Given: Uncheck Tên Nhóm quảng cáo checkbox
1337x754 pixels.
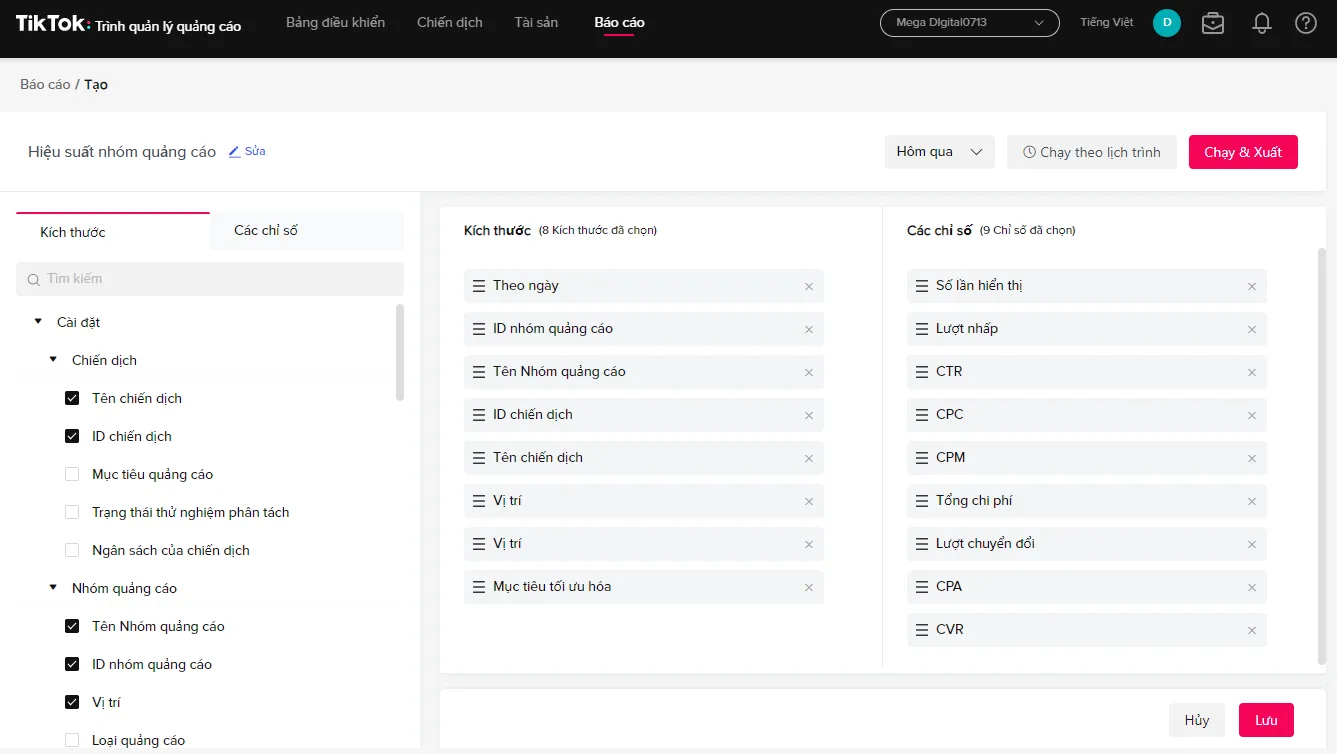Looking at the screenshot, I should [72, 626].
